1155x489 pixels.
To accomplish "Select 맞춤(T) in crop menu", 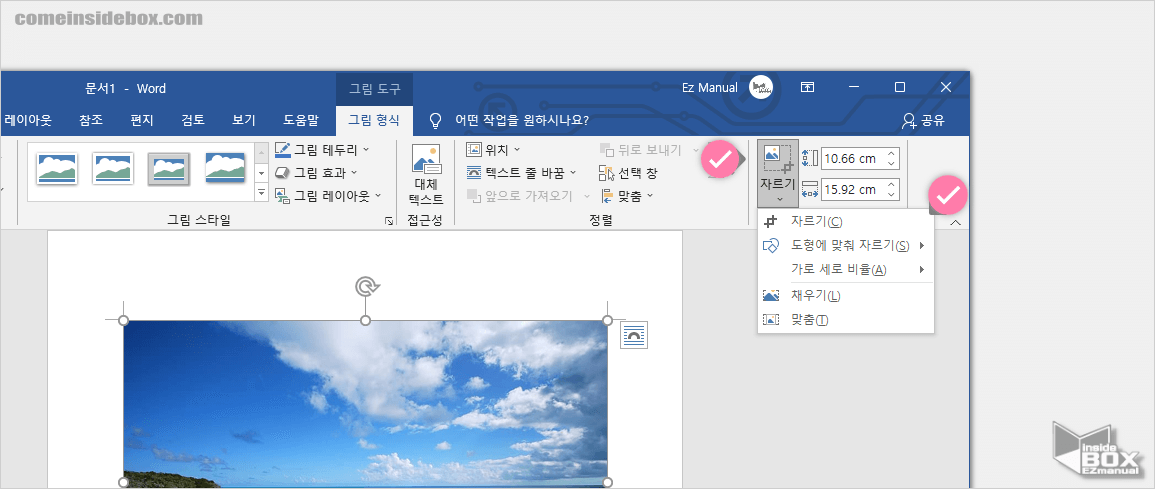I will (x=846, y=320).
